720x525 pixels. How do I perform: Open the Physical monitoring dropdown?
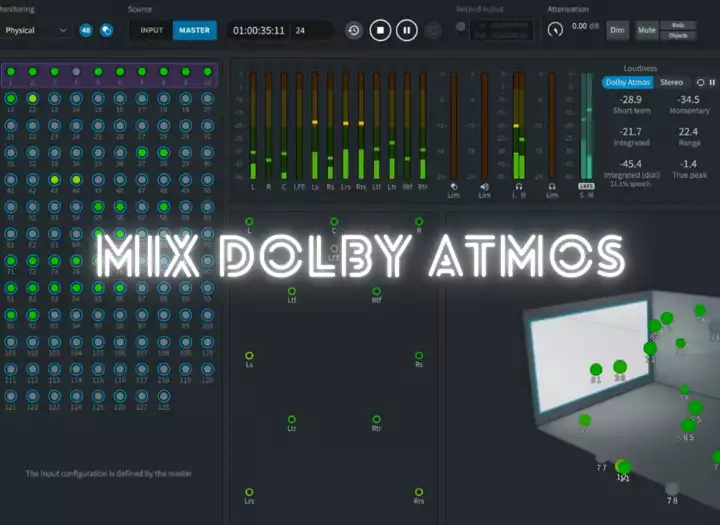pos(34,30)
